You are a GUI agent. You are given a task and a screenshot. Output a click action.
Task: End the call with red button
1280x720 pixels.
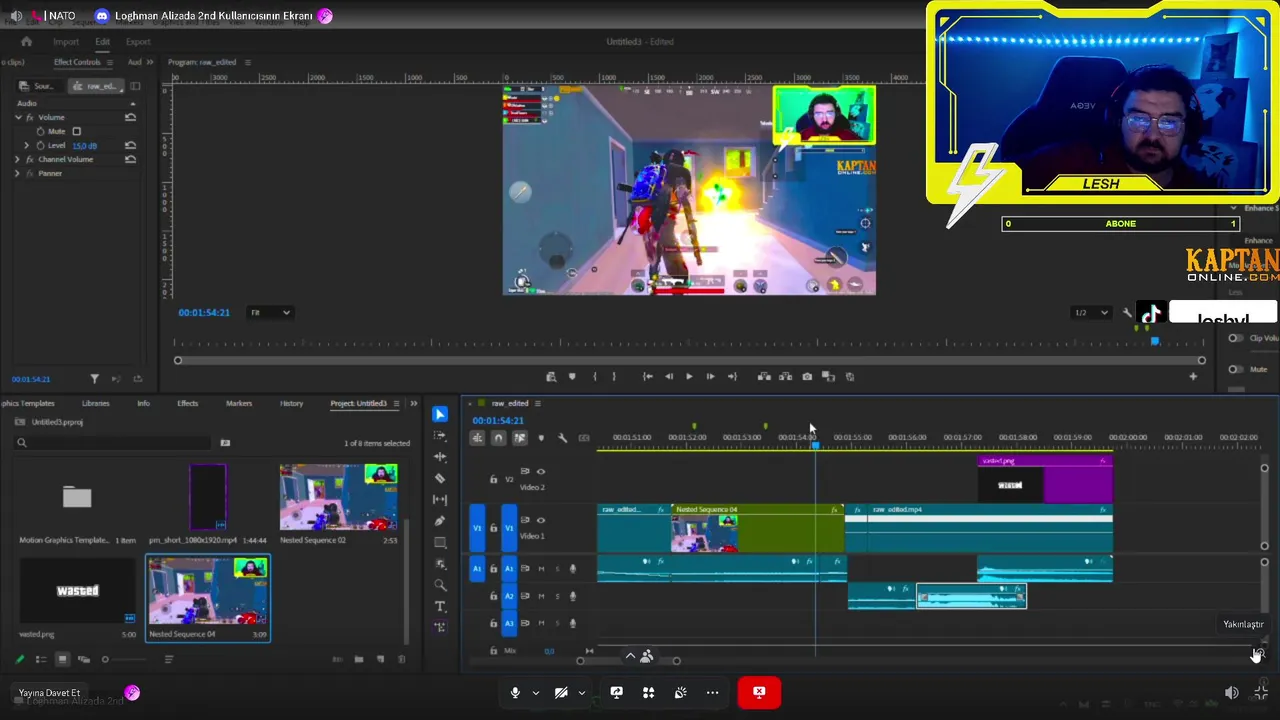click(759, 692)
